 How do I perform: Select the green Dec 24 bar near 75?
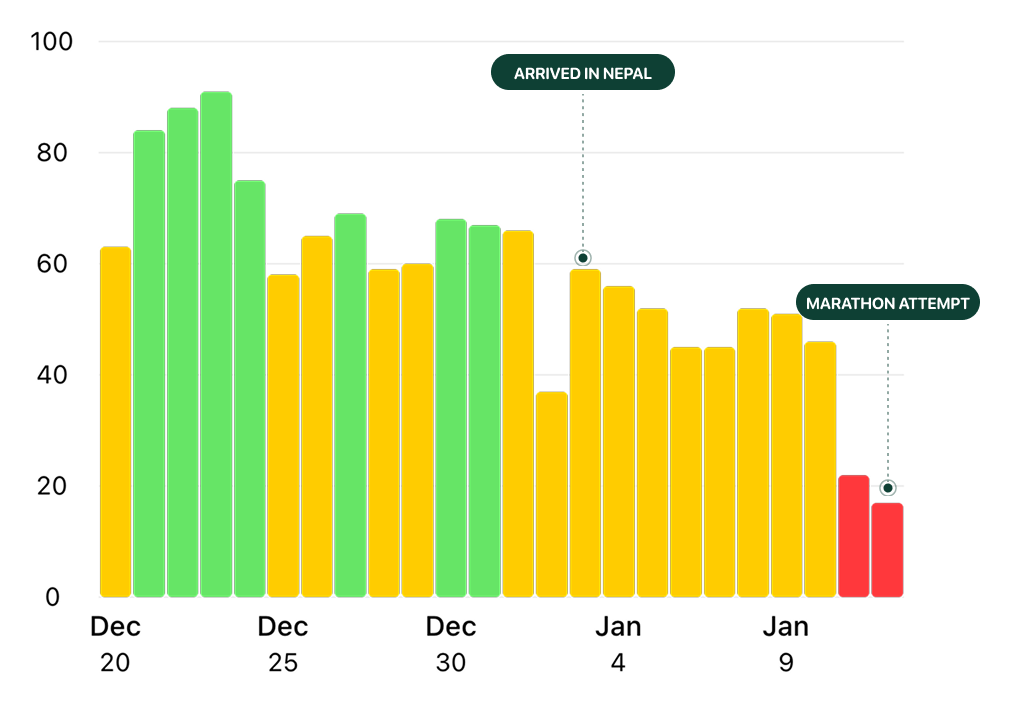(x=250, y=389)
